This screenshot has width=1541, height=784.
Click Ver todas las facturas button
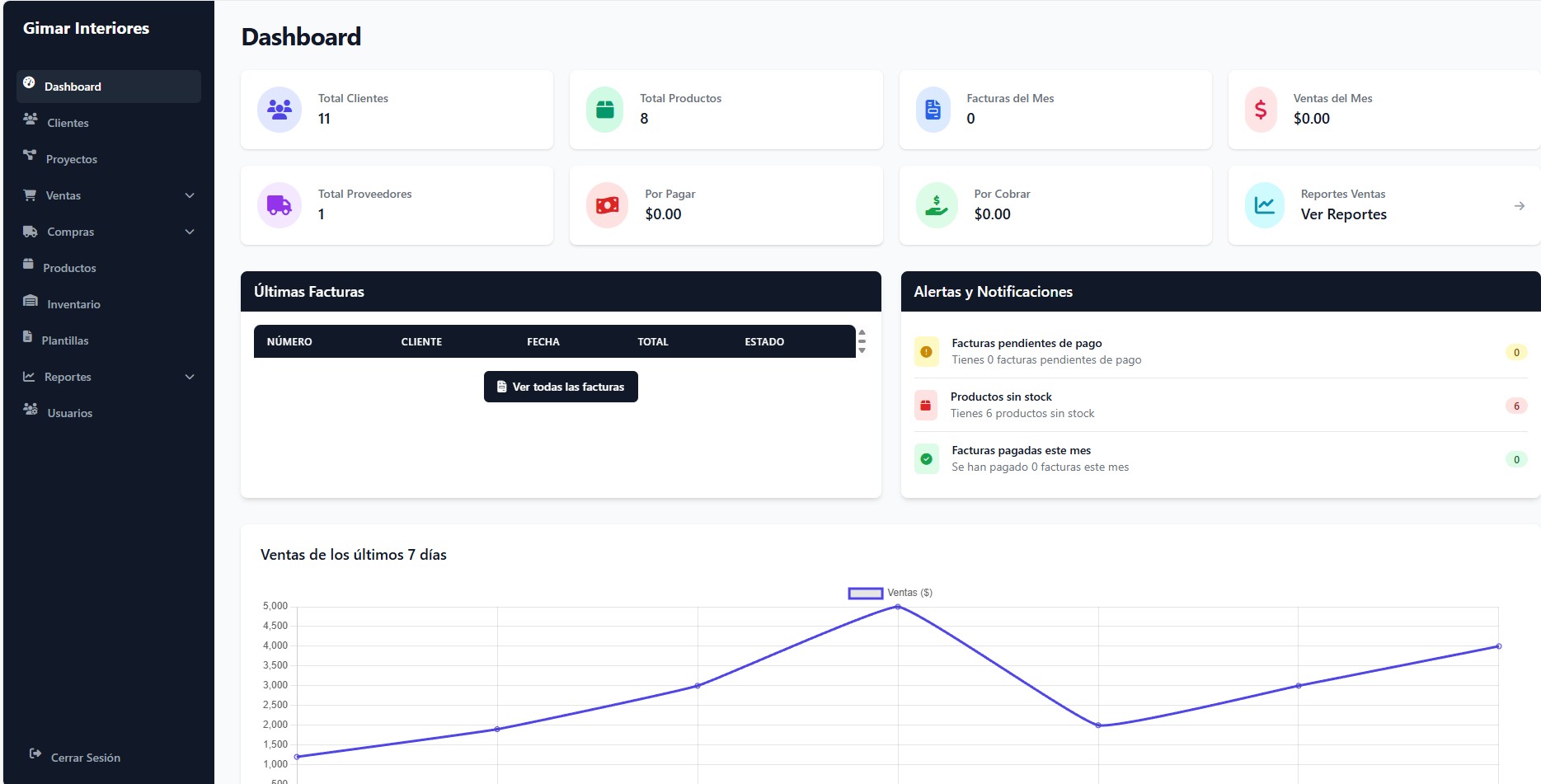[x=561, y=387]
